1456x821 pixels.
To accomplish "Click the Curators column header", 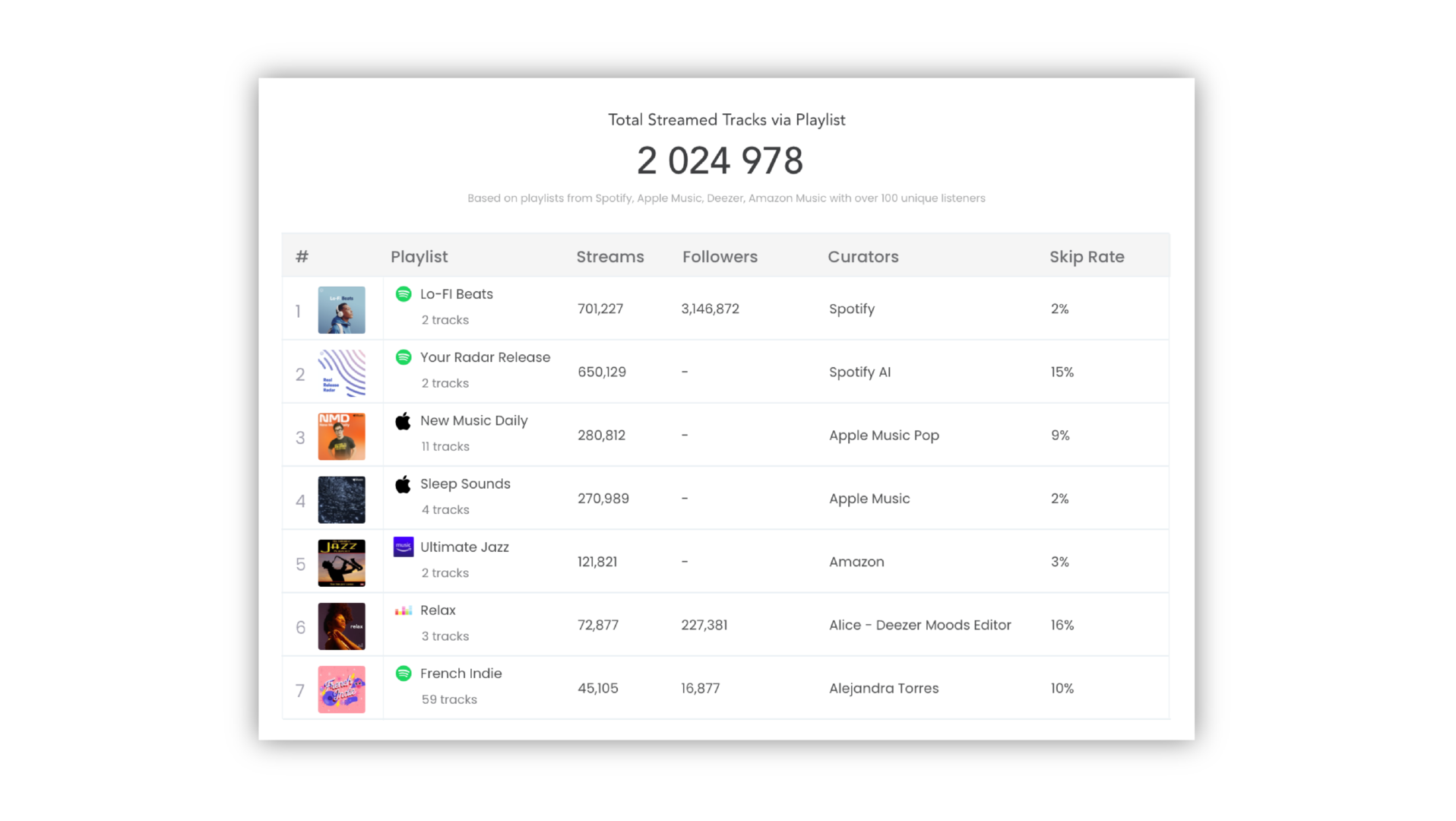I will point(863,257).
